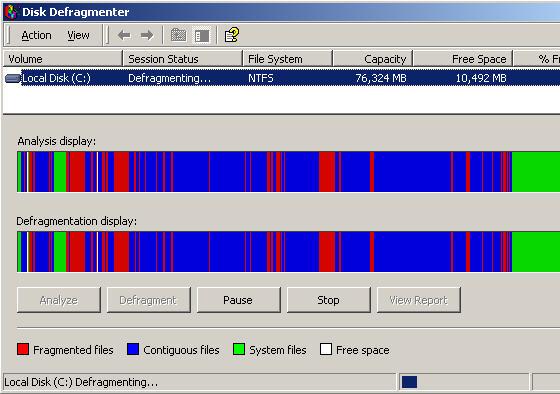The image size is (560, 394).
Task: Sort by the Session Status column header
Action: click(x=182, y=59)
